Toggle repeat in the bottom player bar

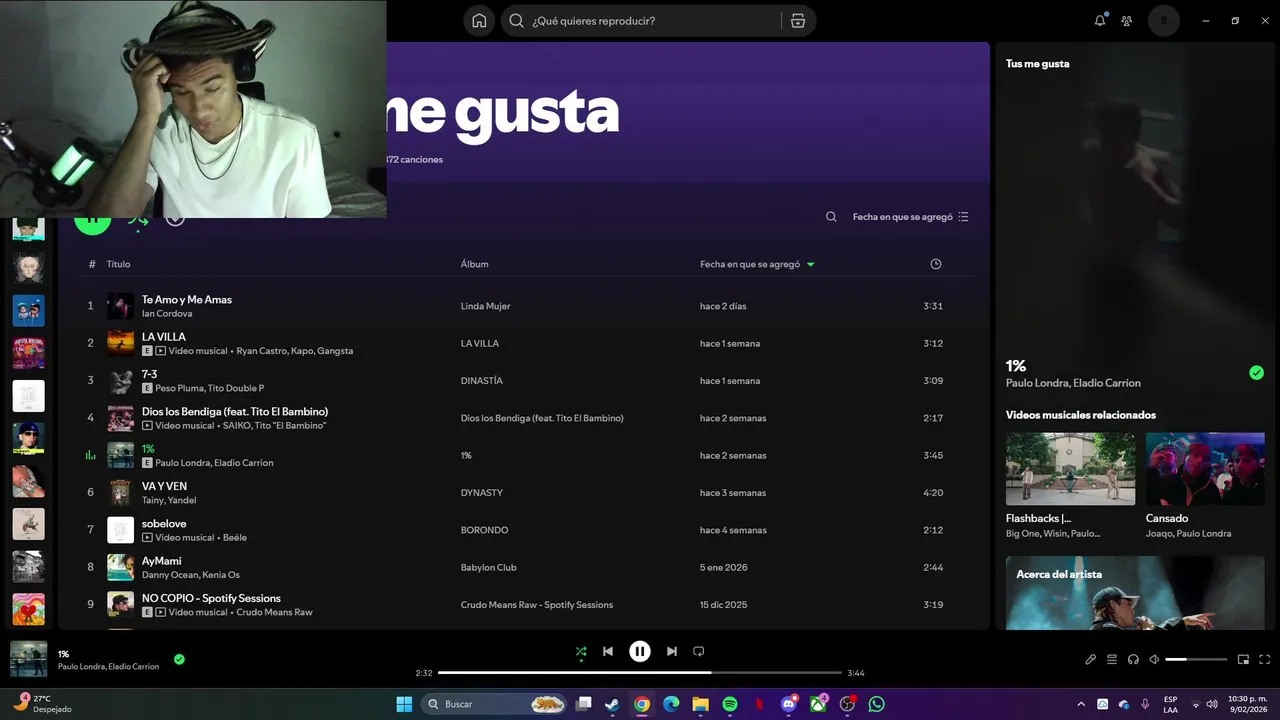click(699, 652)
